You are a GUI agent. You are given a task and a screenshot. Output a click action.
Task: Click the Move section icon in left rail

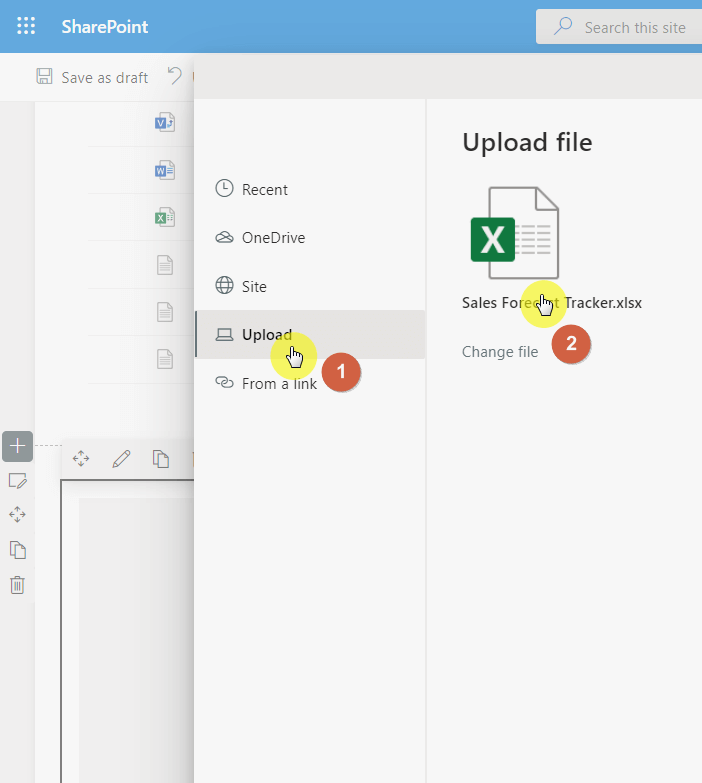[x=17, y=515]
